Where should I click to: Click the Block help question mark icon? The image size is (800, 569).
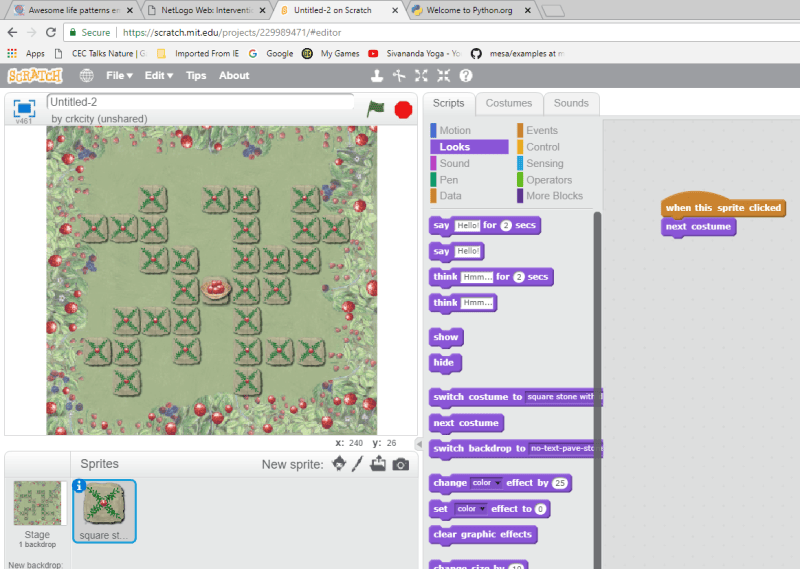click(466, 76)
